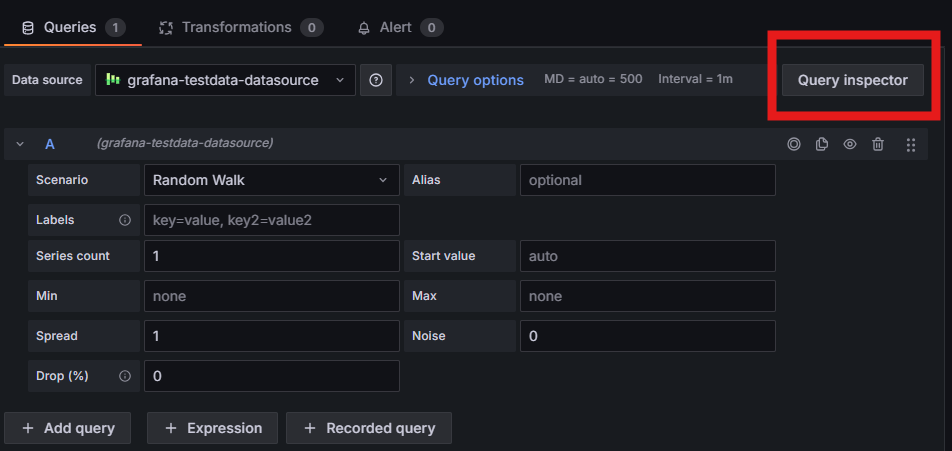Select the Queries tab

coord(73,27)
